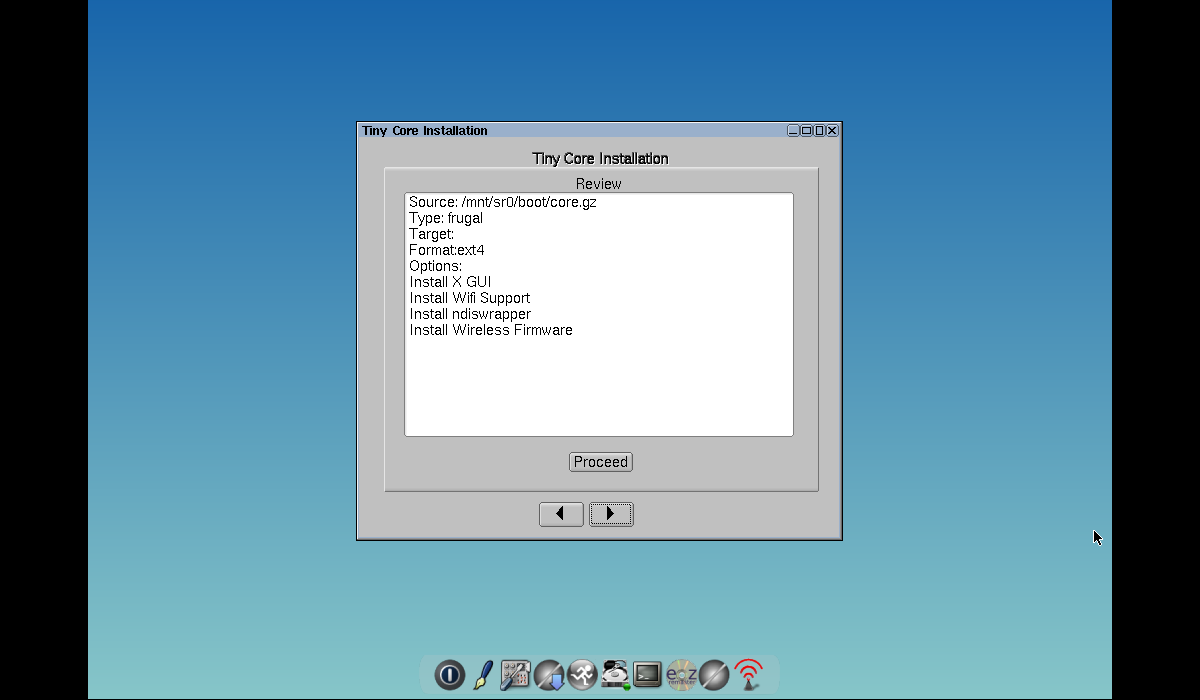
Task: Launch the Apps icon with blue down arrow
Action: point(549,675)
